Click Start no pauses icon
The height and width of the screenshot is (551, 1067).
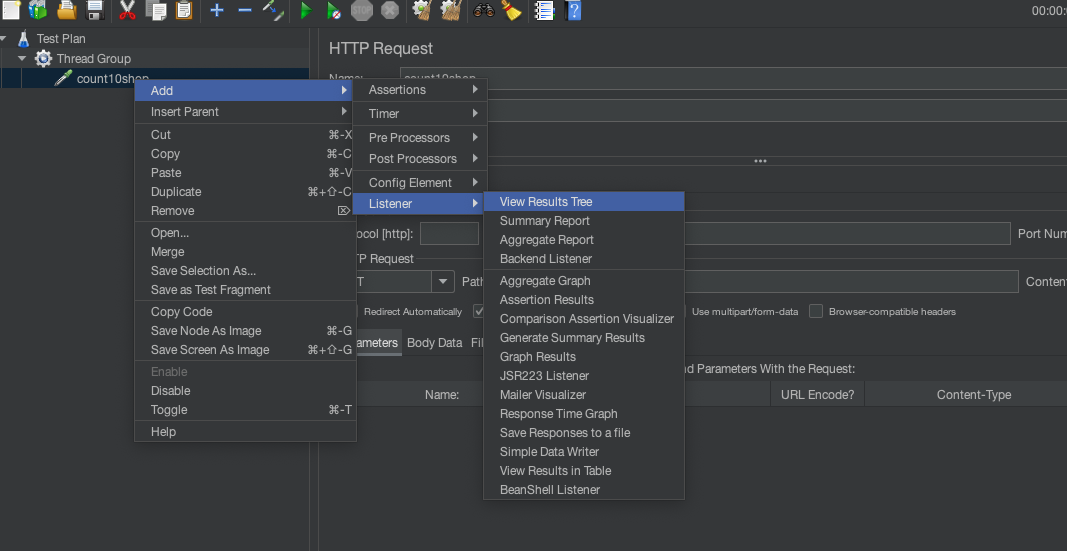coord(333,10)
